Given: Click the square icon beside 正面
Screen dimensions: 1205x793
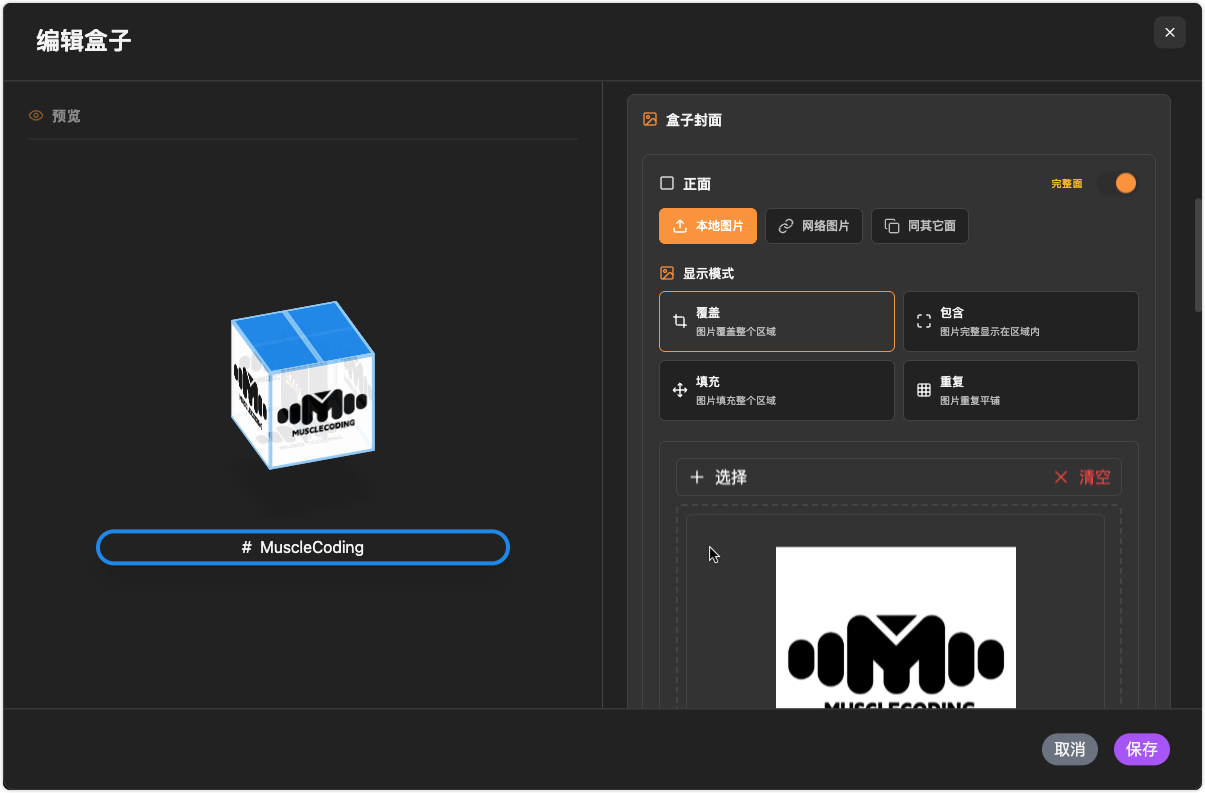Looking at the screenshot, I should (x=667, y=184).
